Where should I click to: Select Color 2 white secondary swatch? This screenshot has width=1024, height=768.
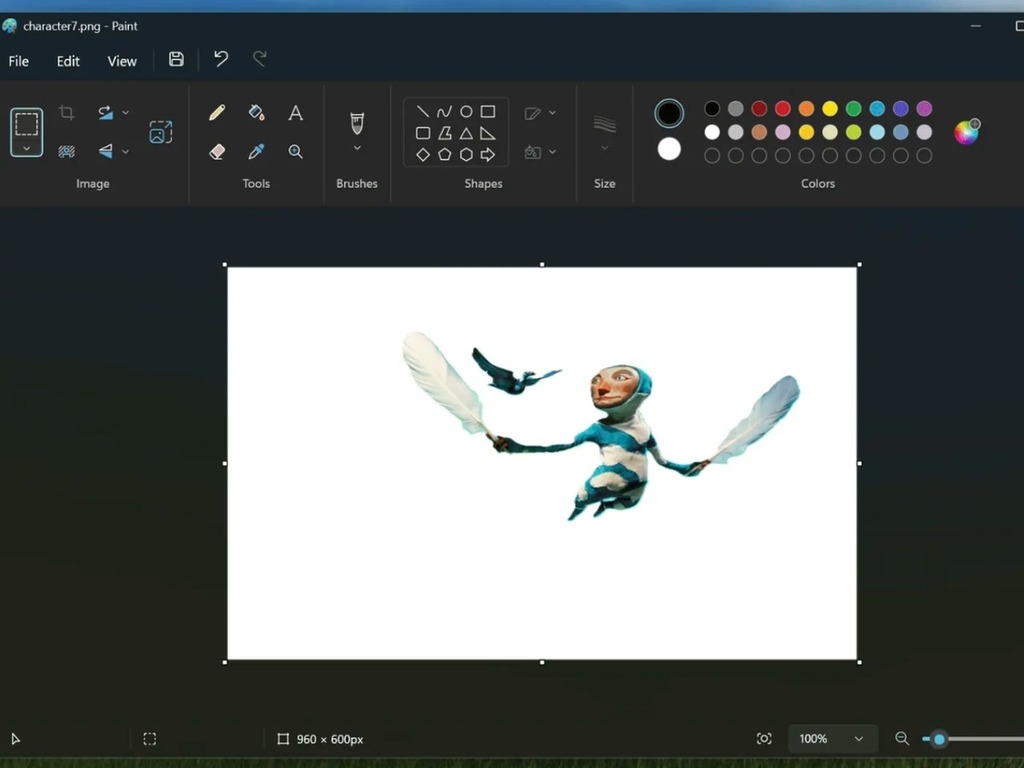click(x=669, y=150)
